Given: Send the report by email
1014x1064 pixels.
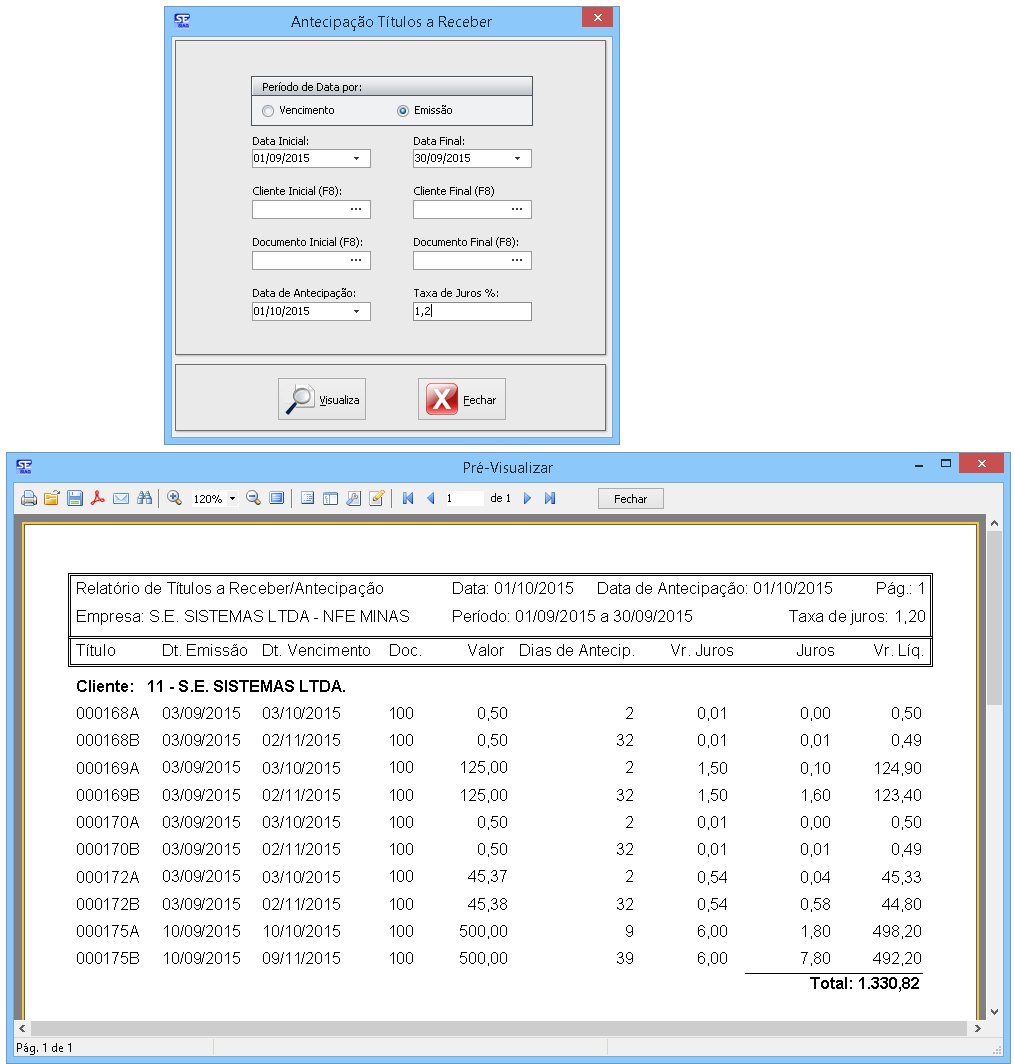Looking at the screenshot, I should tap(121, 498).
